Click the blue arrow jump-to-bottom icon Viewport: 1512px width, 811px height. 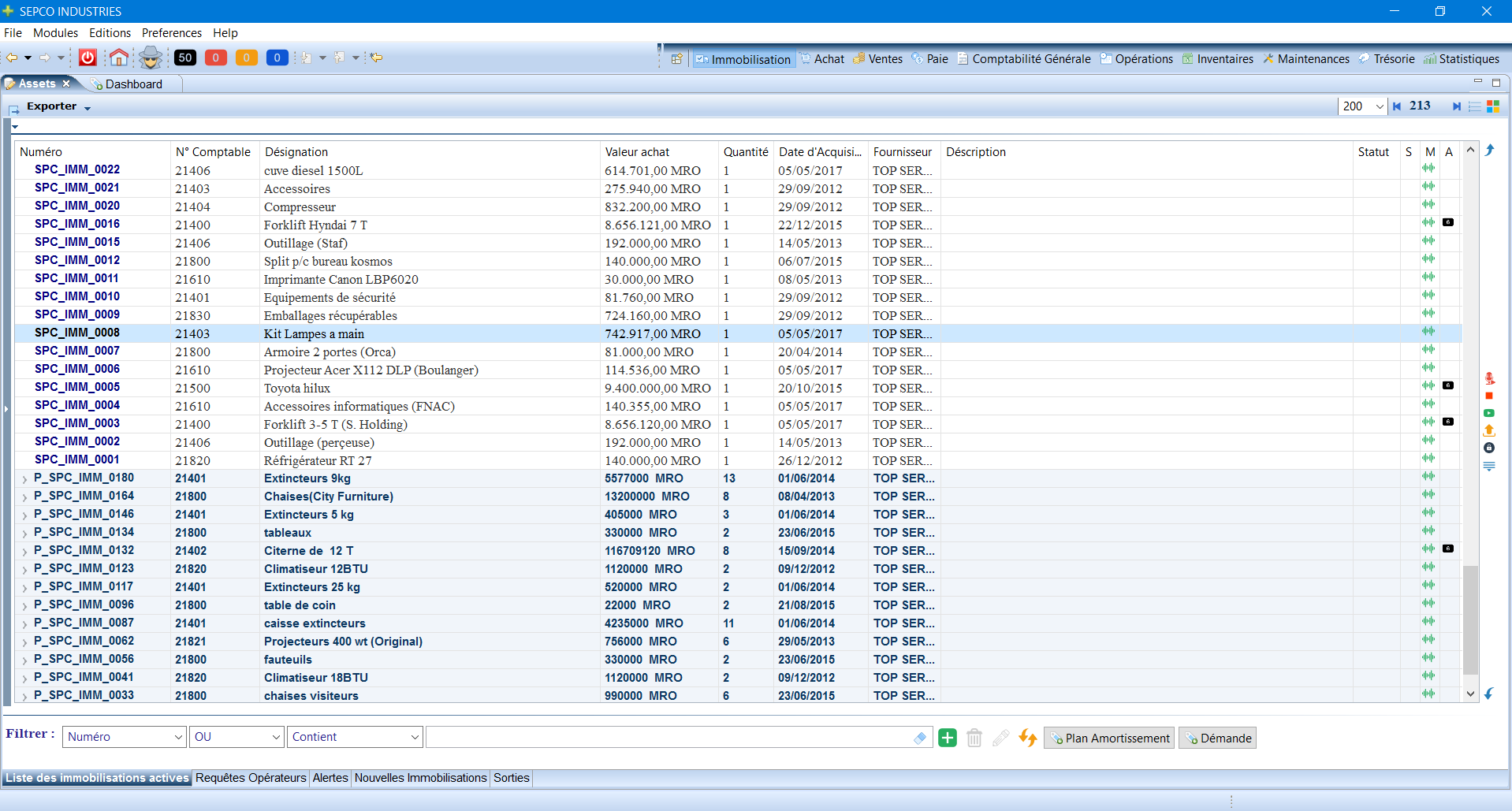pos(1489,694)
